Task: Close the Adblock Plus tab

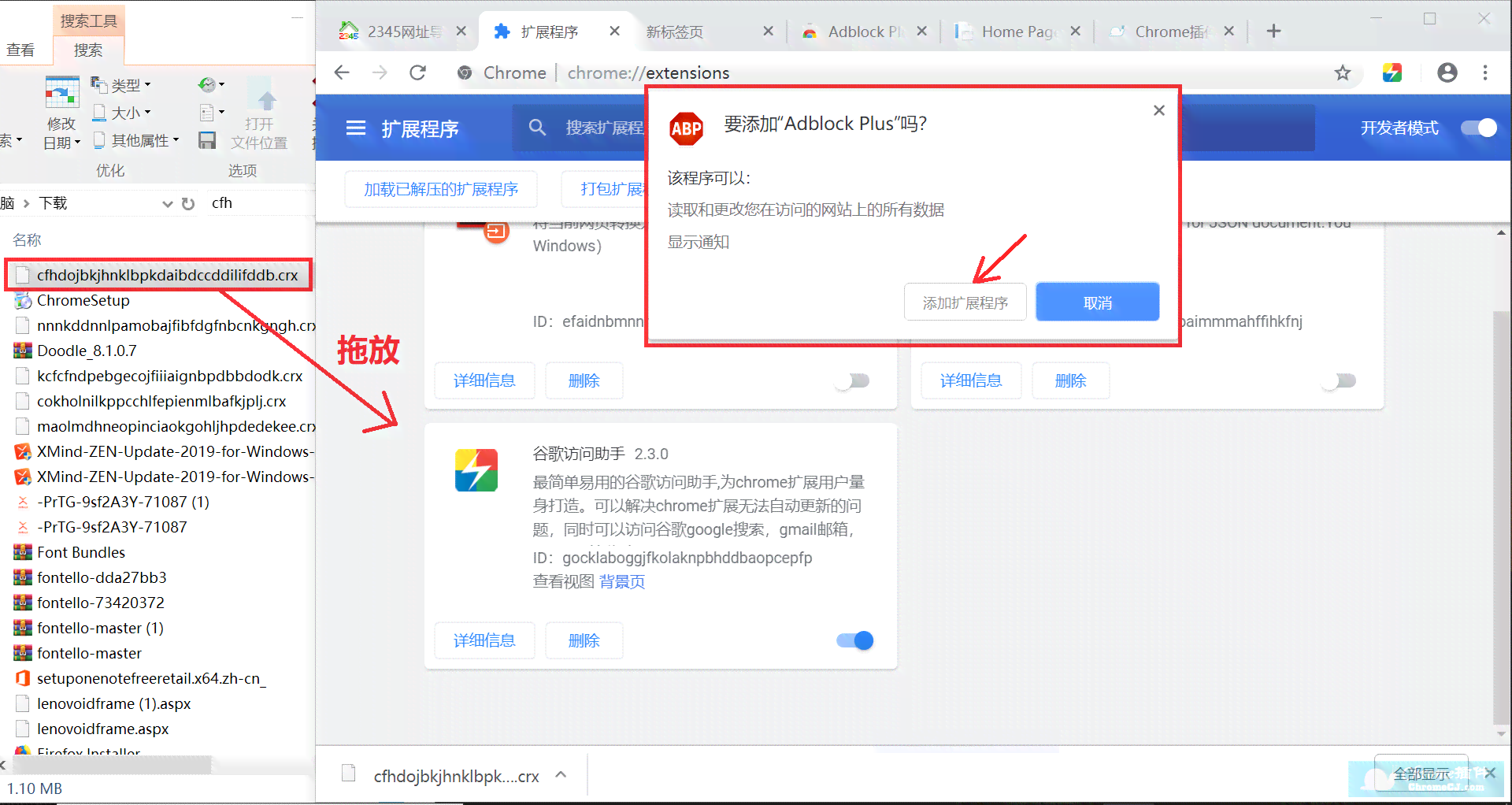Action: click(x=922, y=32)
